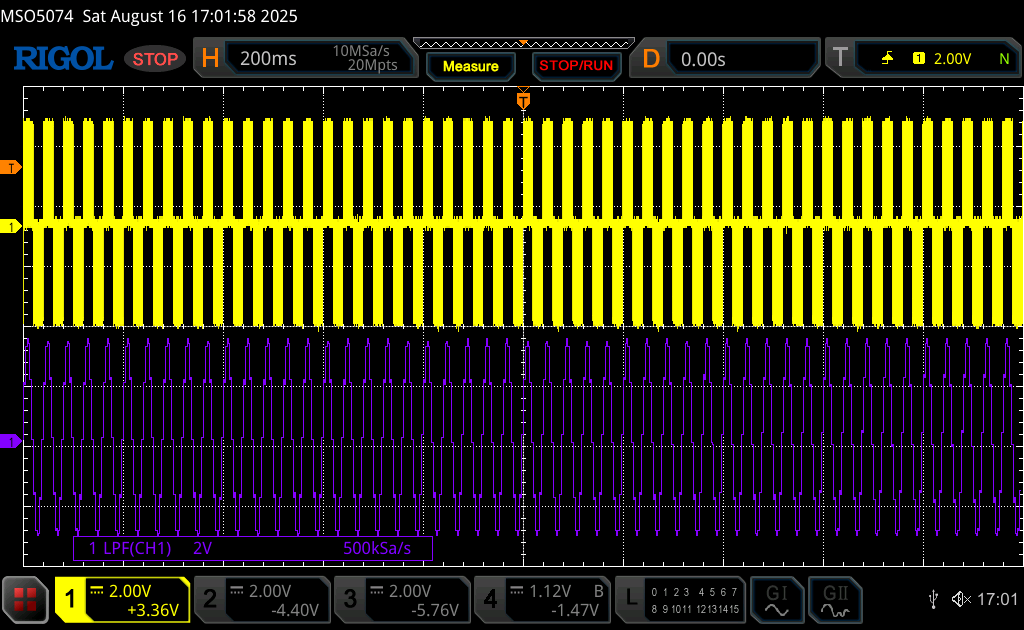
Task: Tap the muted speaker icon
Action: tap(961, 599)
